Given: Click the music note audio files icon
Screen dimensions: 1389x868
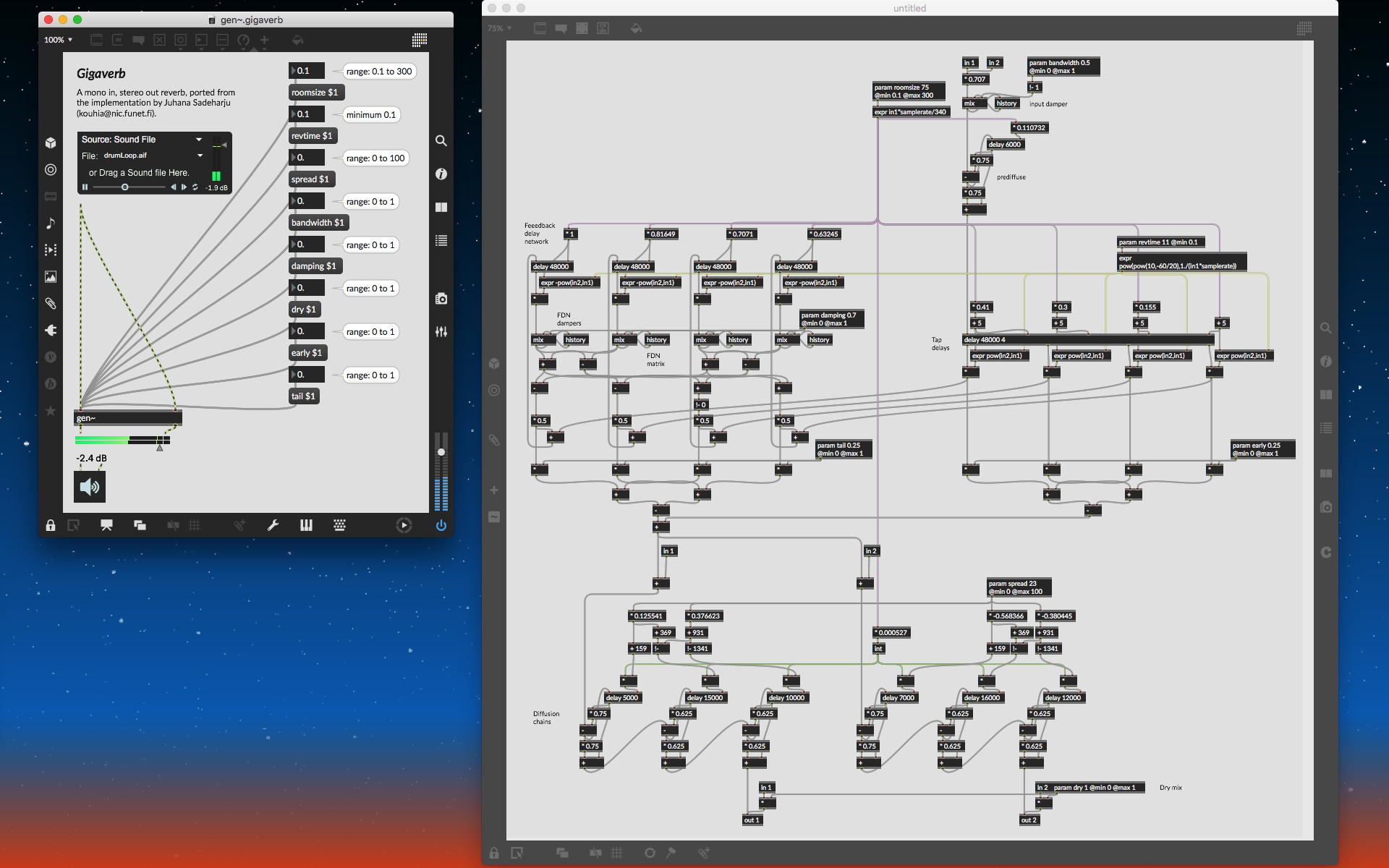Looking at the screenshot, I should (51, 224).
